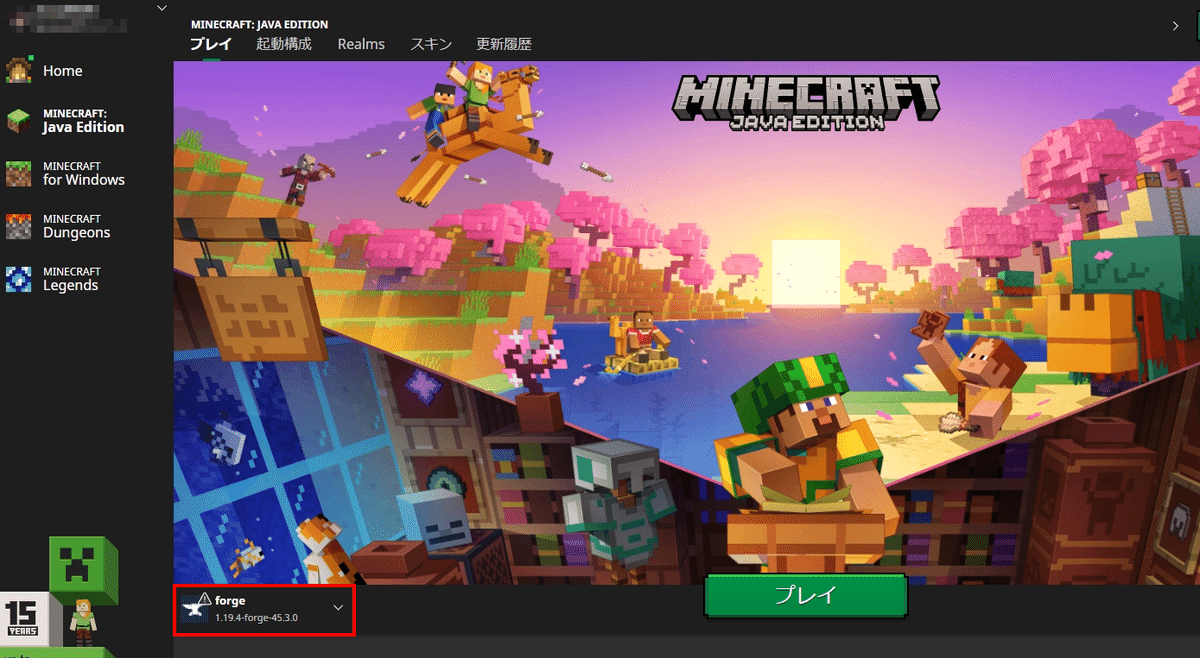This screenshot has height=658, width=1200.
Task: Click the forge anvil profile icon
Action: 197,608
